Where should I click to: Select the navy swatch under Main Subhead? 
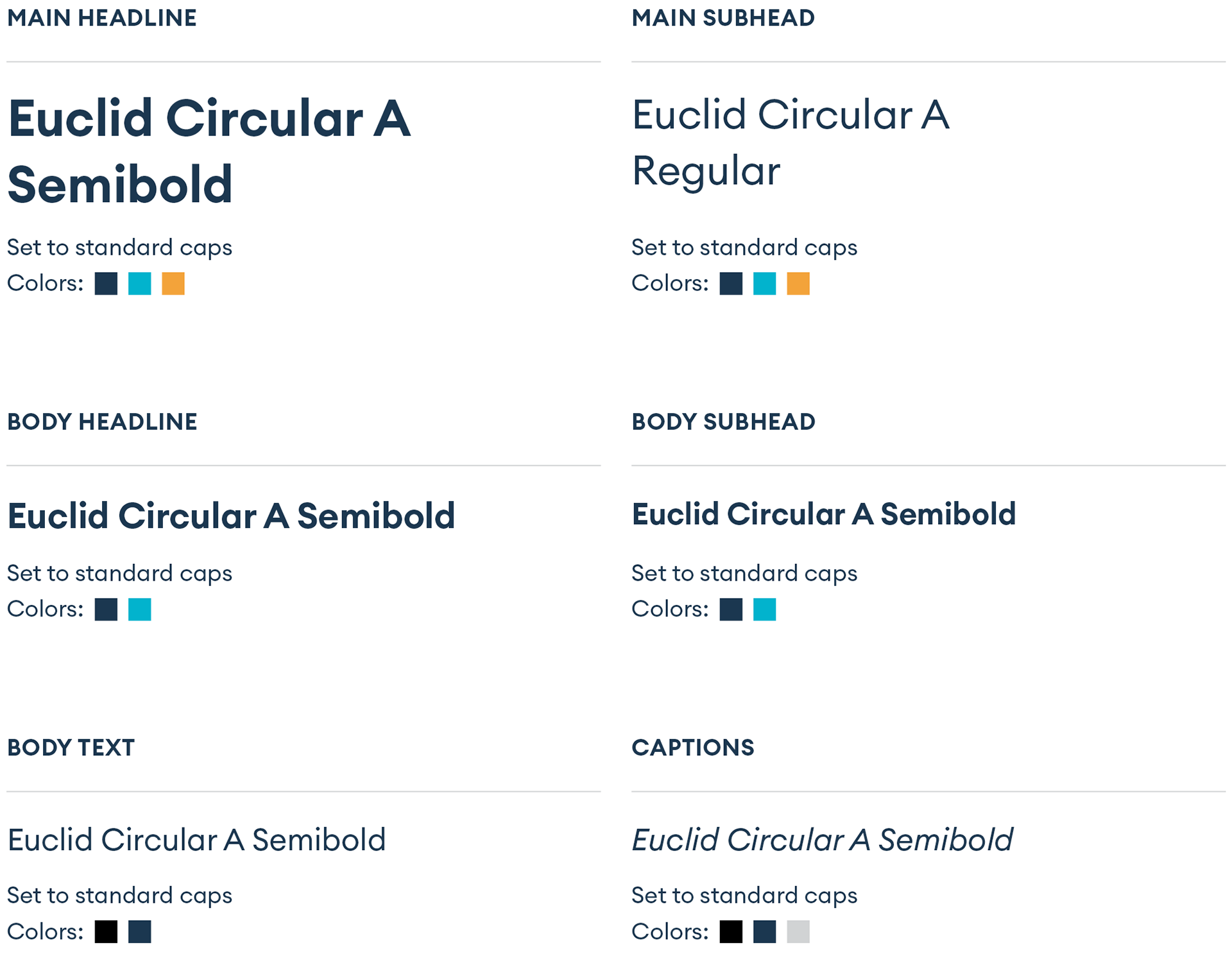[x=731, y=284]
